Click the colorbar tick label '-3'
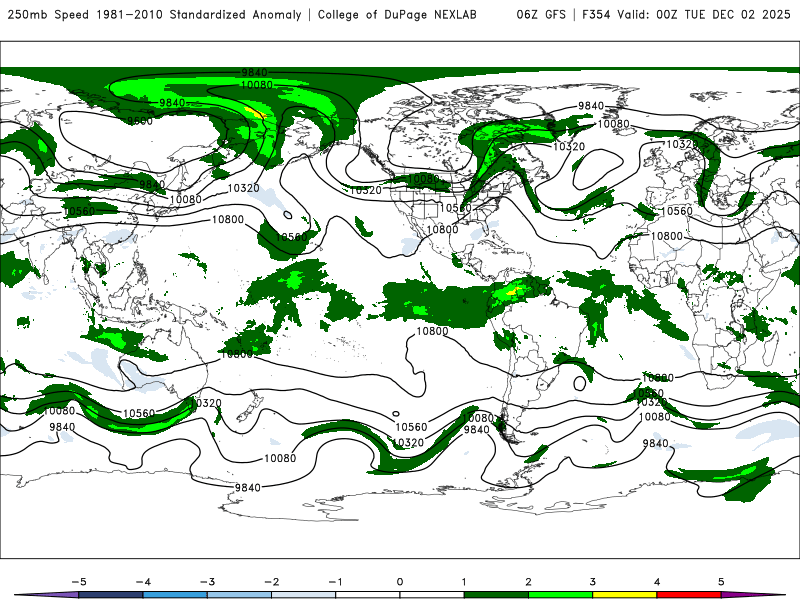Image resolution: width=800 pixels, height=600 pixels. pos(207,582)
